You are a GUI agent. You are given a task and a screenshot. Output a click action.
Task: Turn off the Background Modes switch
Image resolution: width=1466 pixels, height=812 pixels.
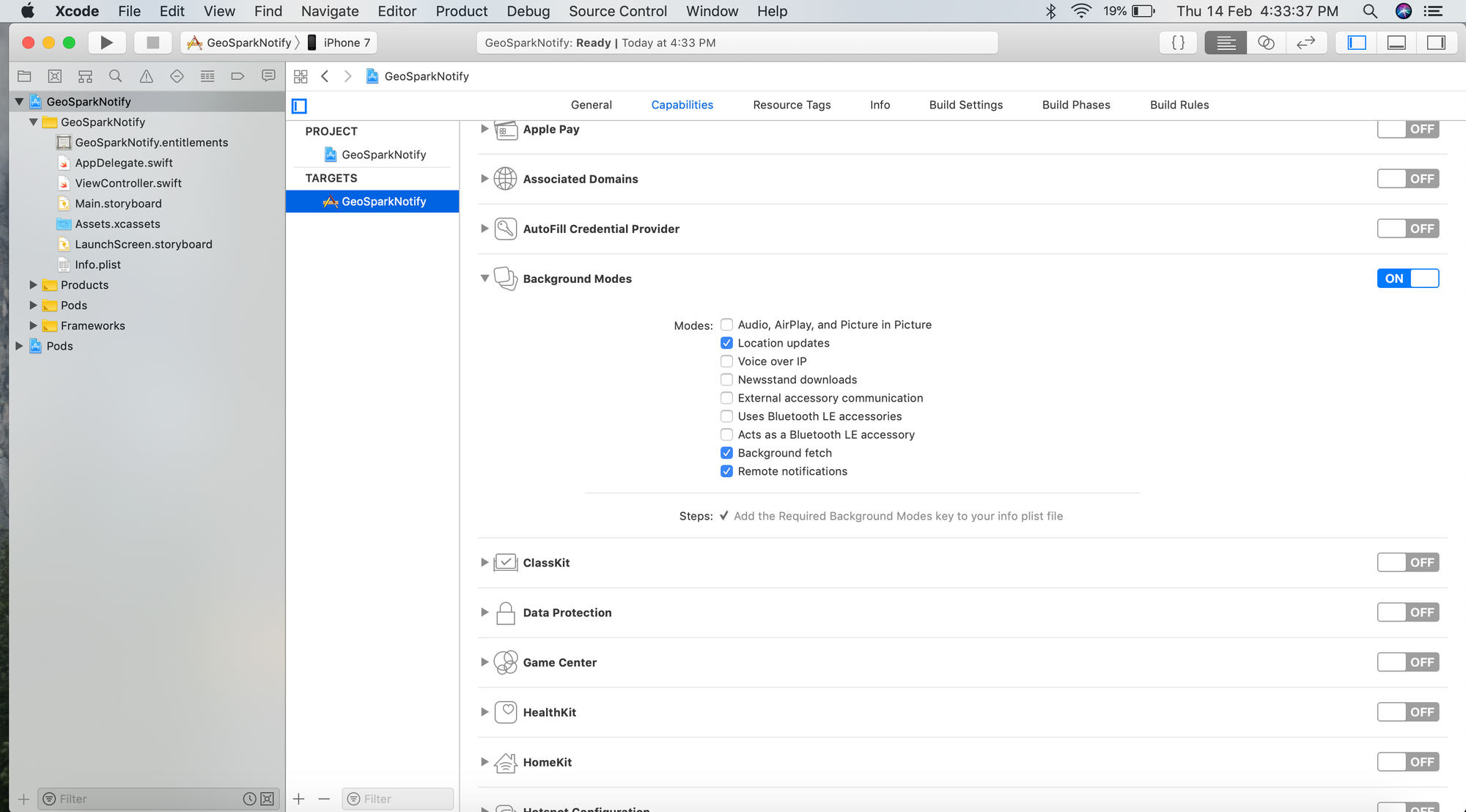[x=1408, y=278]
